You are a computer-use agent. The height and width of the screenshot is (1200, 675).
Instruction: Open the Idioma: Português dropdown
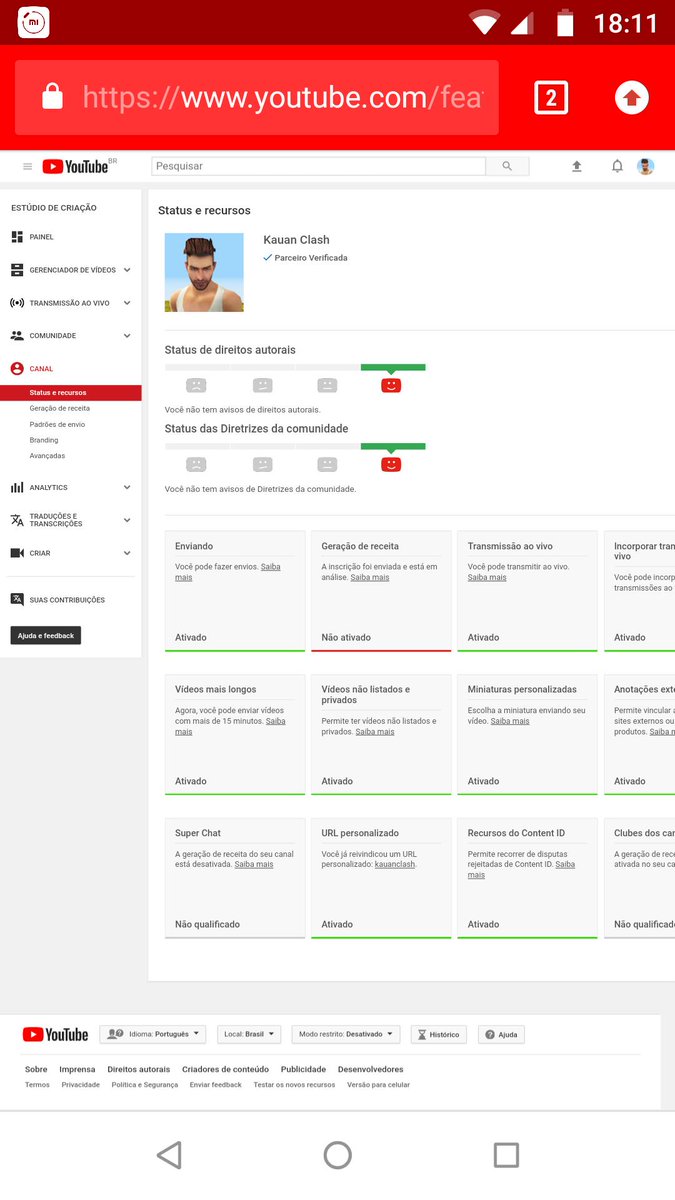click(153, 1034)
